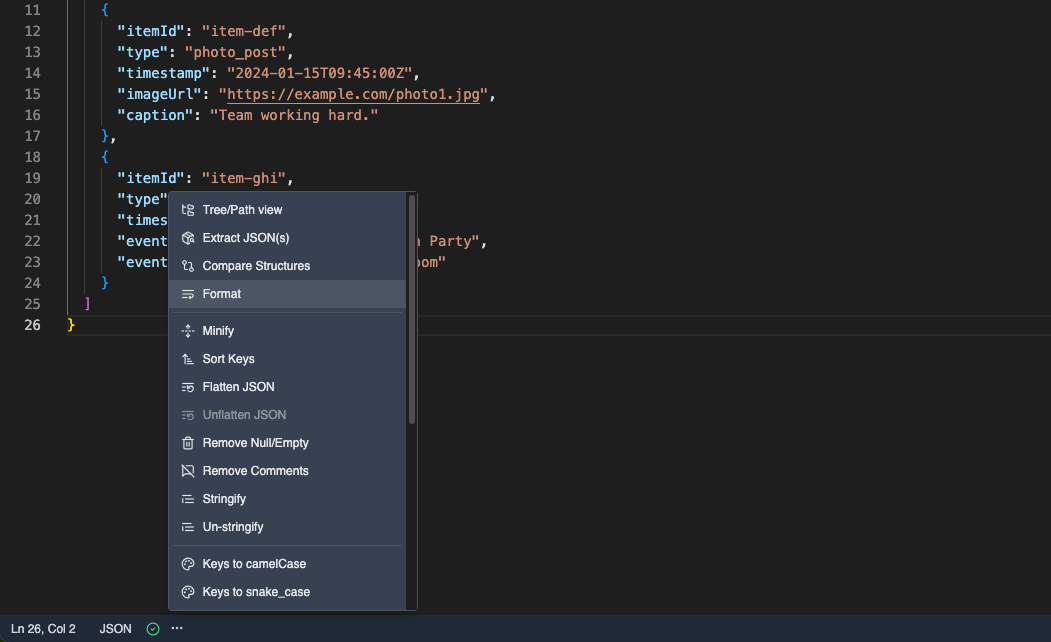The image size is (1051, 642).
Task: Select Compare Structures in the menu
Action: (289, 266)
